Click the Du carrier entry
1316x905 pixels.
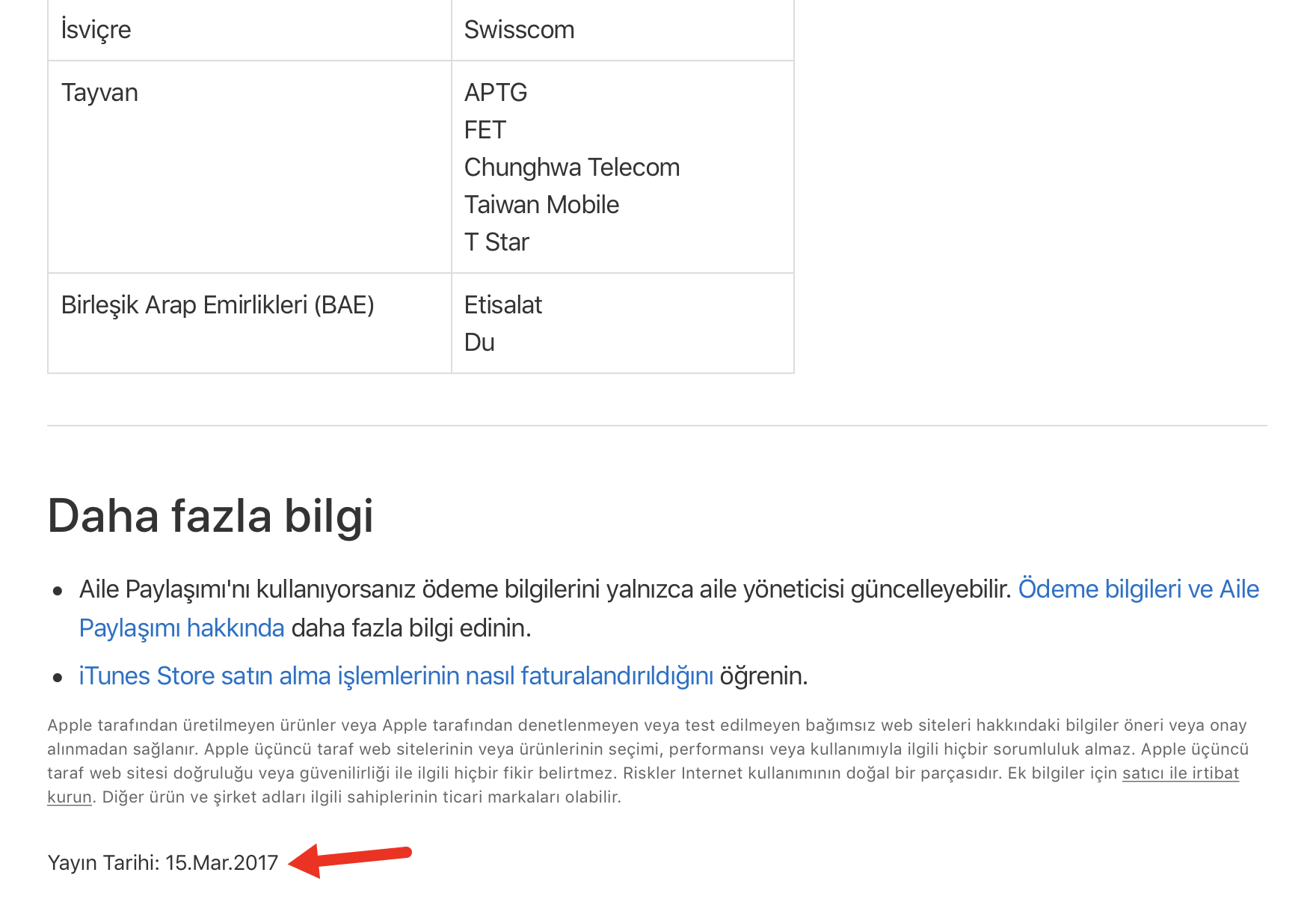[479, 343]
